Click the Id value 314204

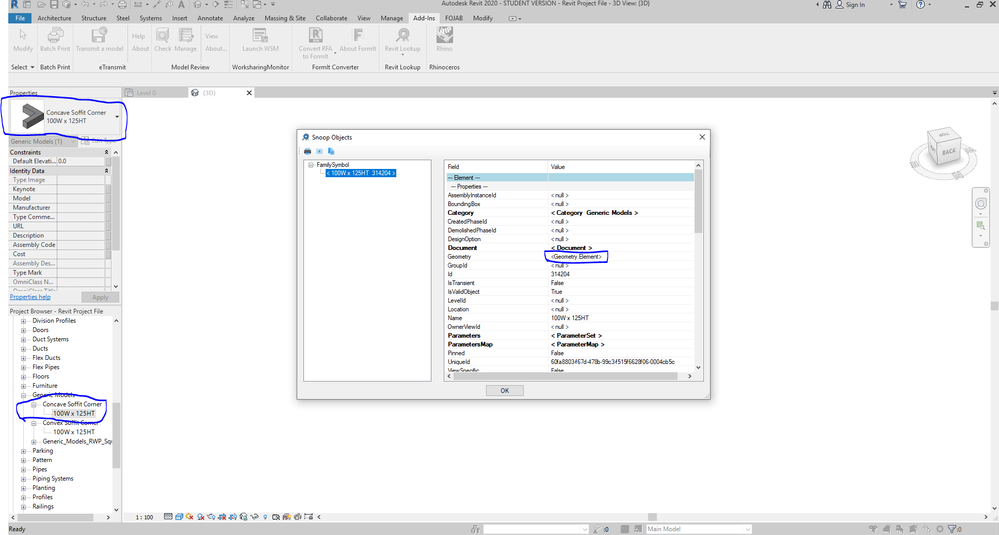coord(560,274)
